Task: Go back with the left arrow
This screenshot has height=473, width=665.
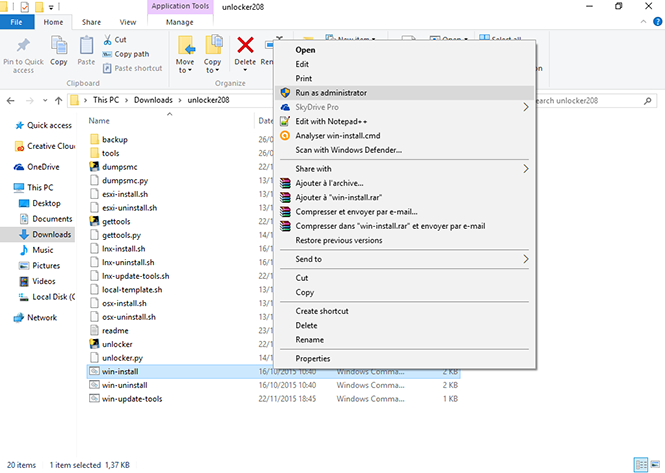Action: point(11,101)
